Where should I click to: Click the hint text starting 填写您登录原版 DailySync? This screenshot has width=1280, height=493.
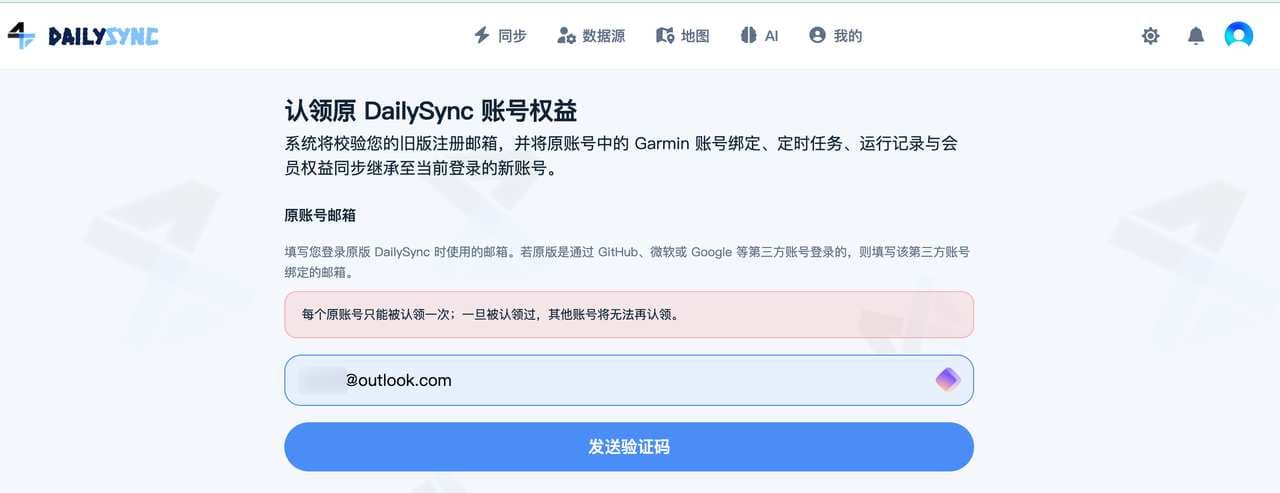pos(627,261)
